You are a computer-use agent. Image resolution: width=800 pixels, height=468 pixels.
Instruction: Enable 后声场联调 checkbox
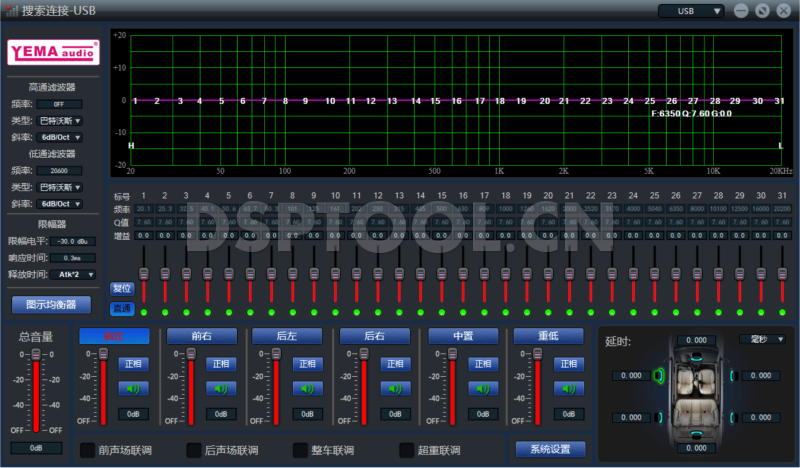point(194,450)
